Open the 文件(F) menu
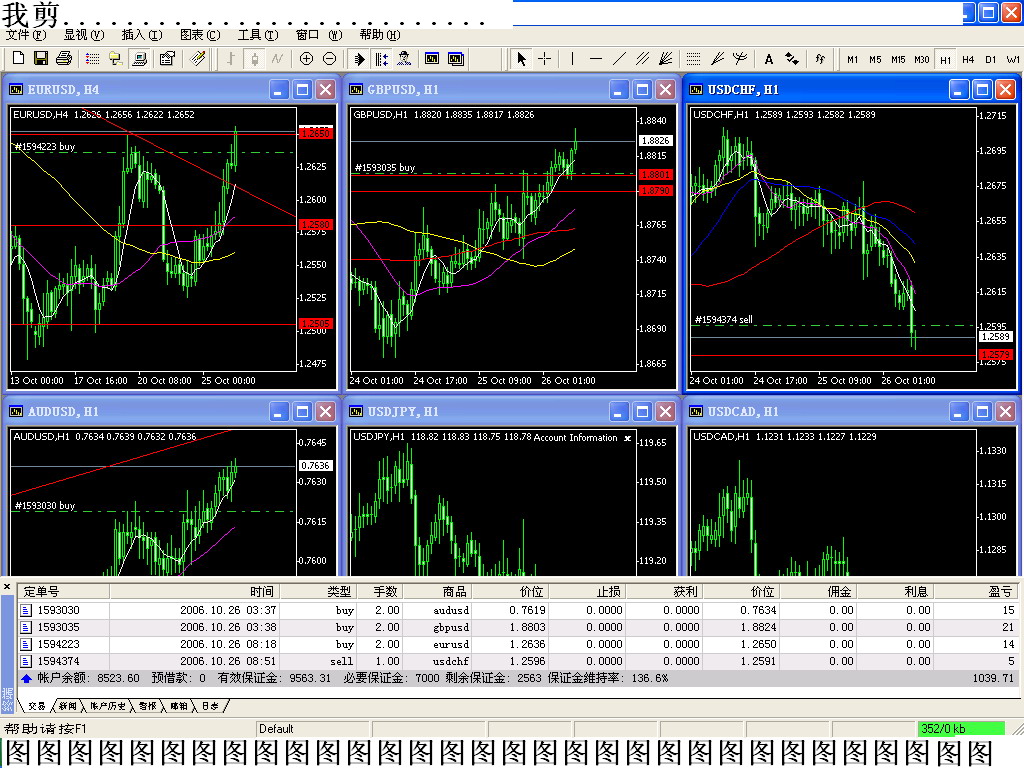The height and width of the screenshot is (768, 1024). click(x=26, y=35)
